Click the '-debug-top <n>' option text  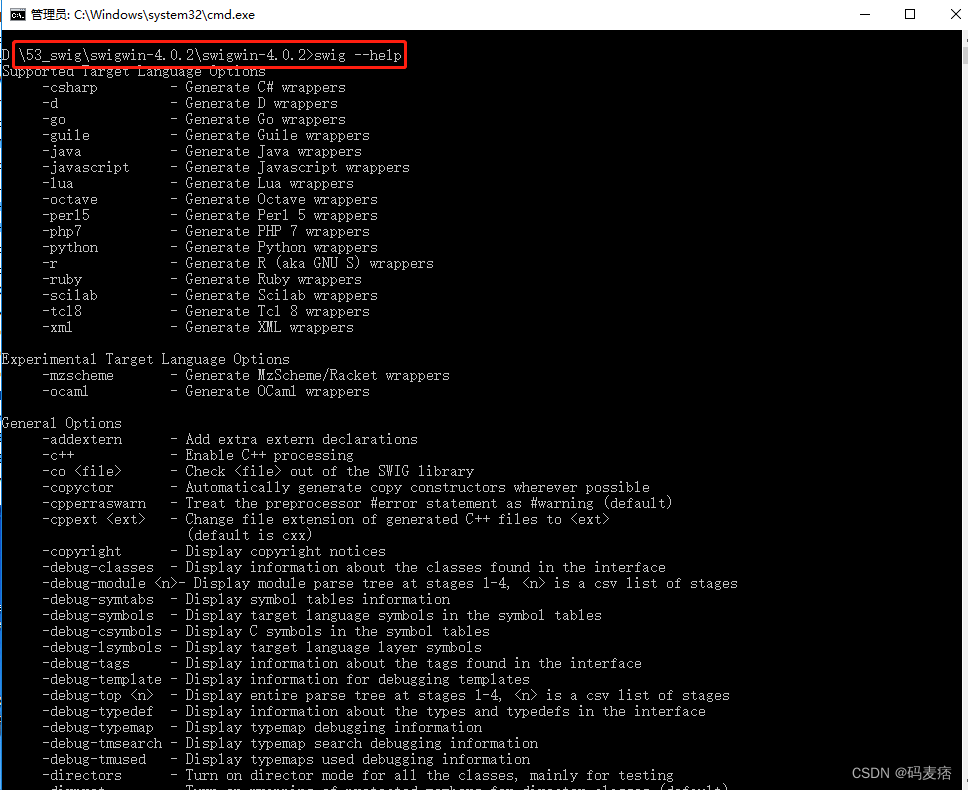98,696
